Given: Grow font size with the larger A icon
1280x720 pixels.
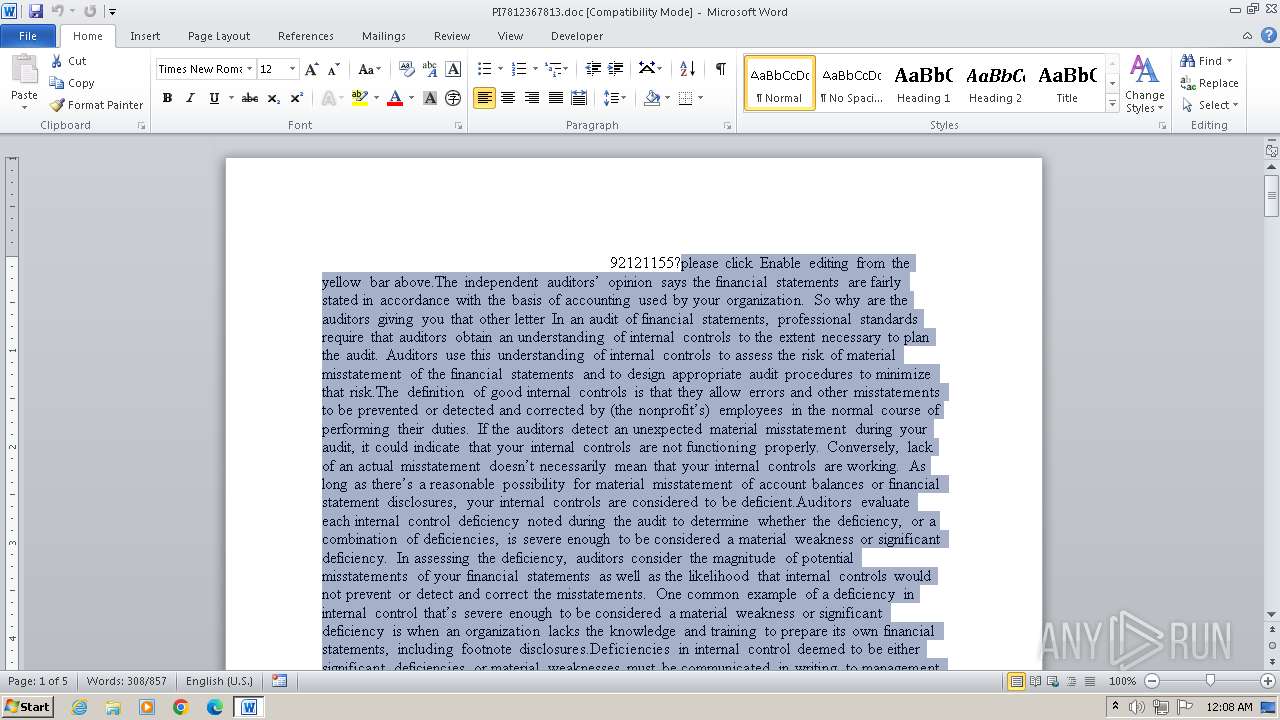Looking at the screenshot, I should (x=312, y=69).
